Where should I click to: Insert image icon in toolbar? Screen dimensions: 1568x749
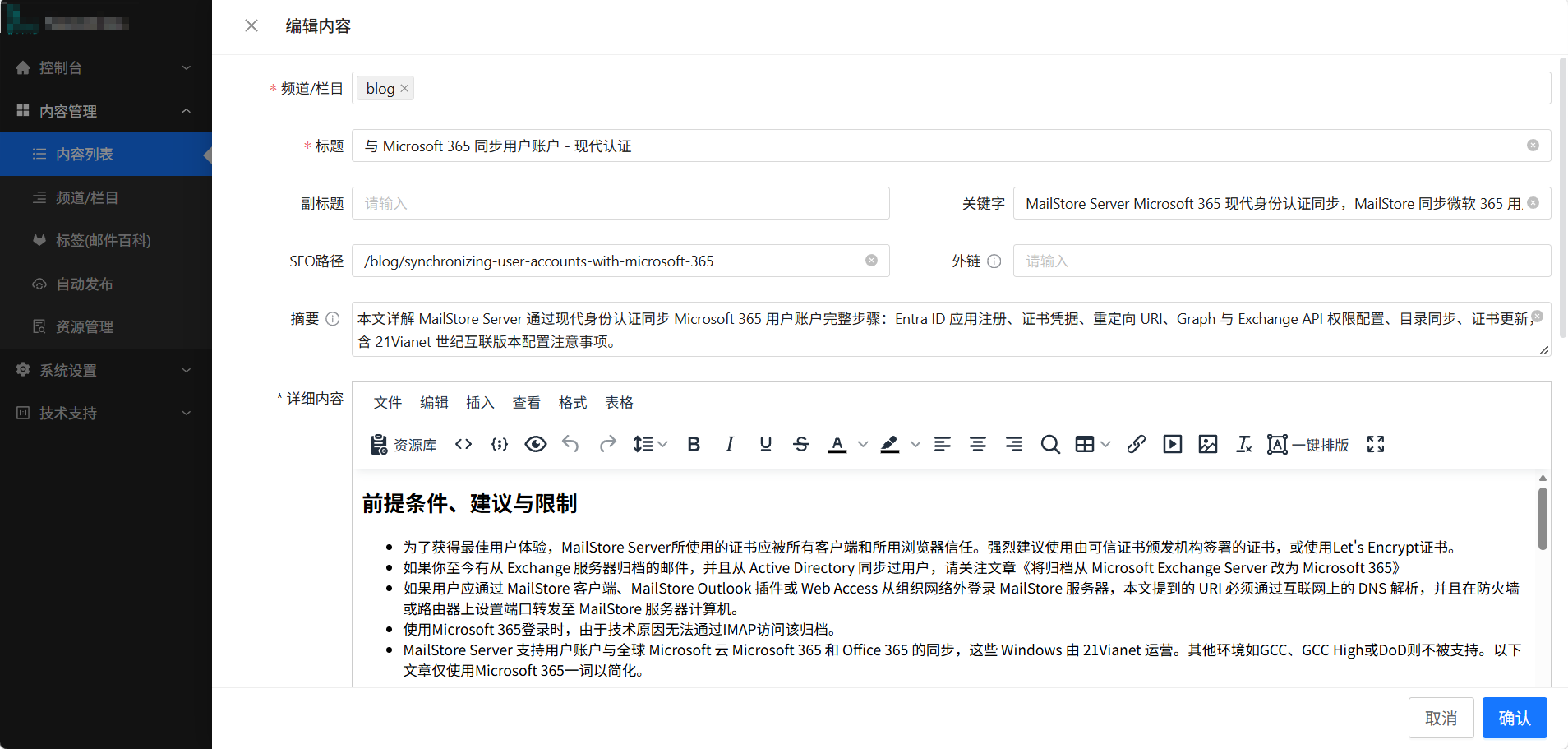click(x=1208, y=445)
